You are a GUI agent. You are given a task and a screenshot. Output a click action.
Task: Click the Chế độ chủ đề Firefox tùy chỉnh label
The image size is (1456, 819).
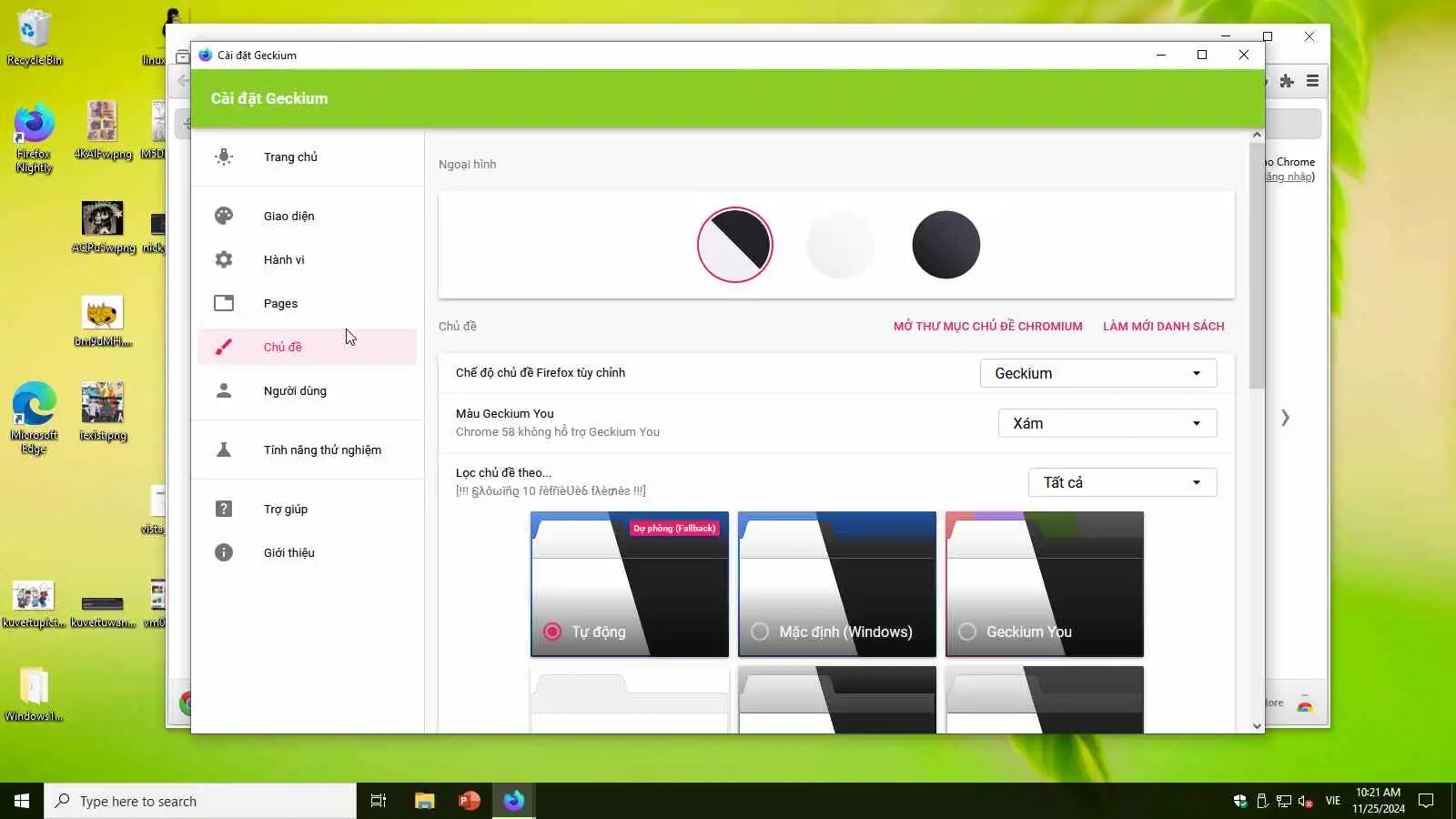(541, 372)
